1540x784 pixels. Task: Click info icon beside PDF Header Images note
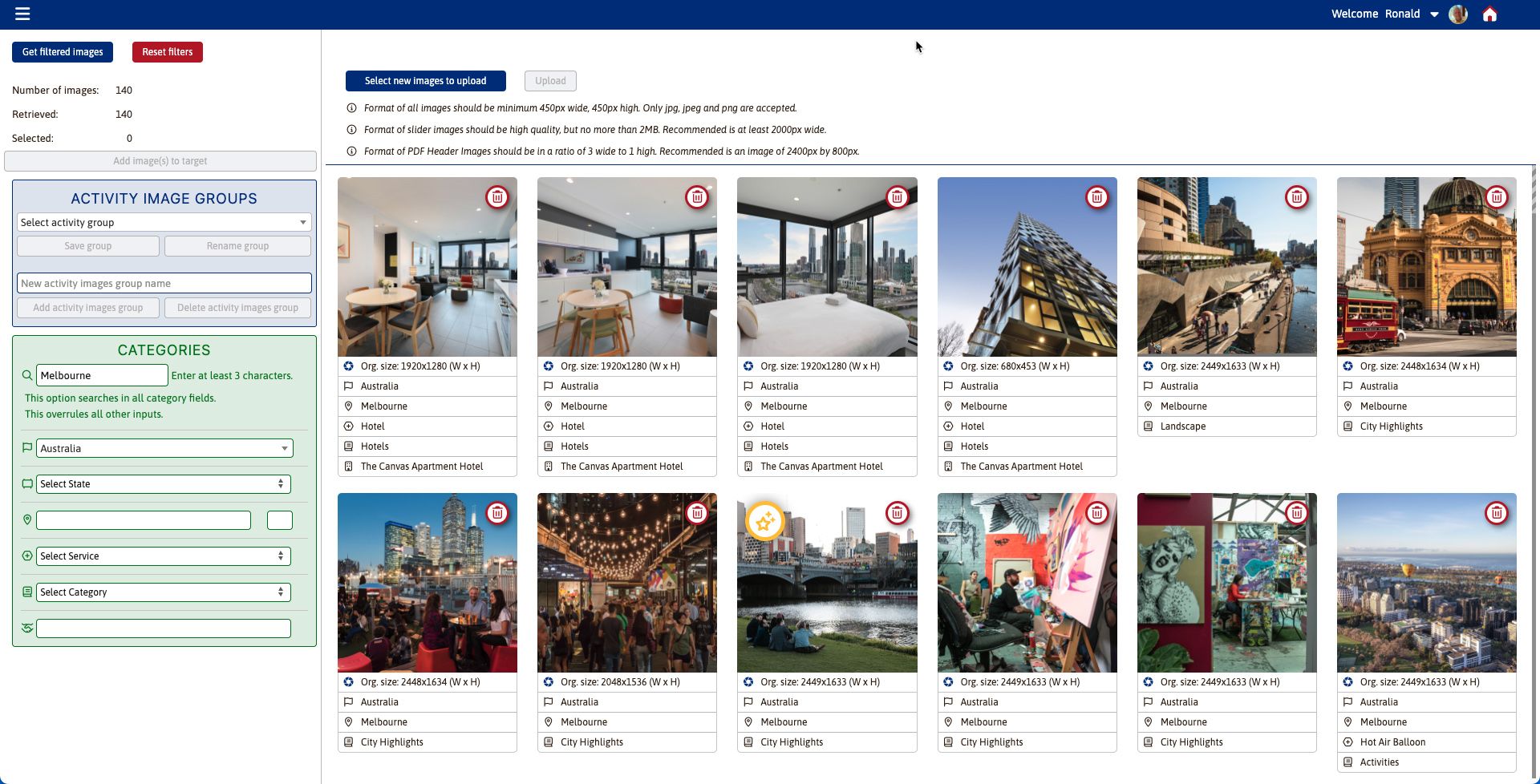pos(351,152)
